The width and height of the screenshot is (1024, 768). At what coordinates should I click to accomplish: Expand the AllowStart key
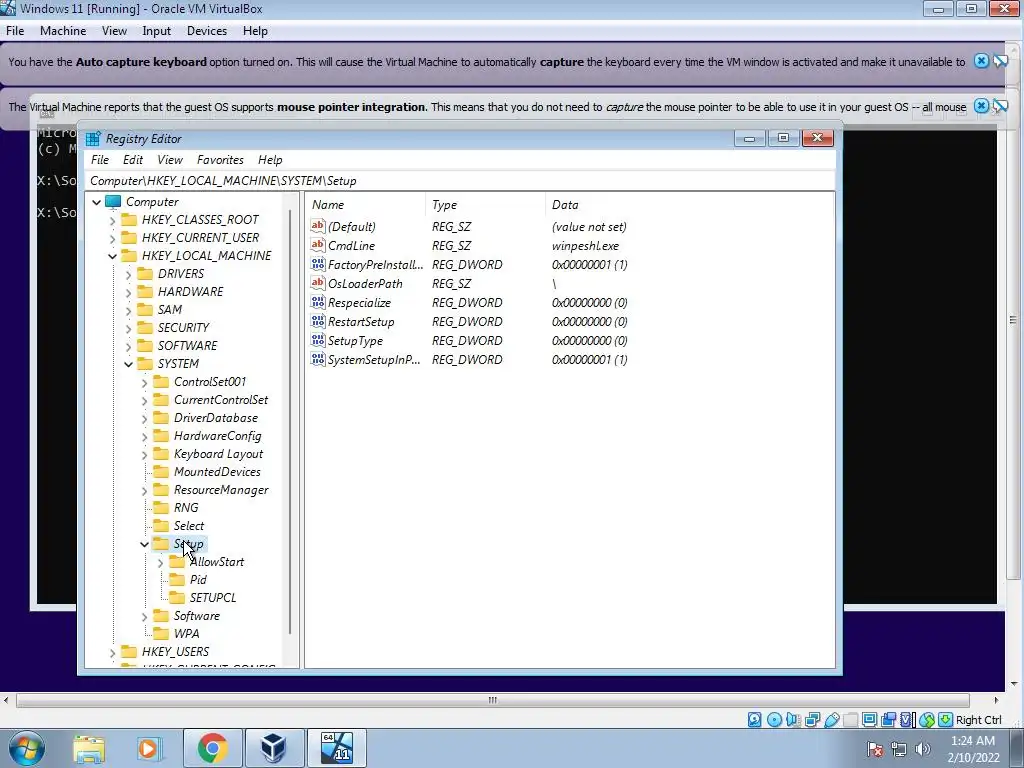161,562
